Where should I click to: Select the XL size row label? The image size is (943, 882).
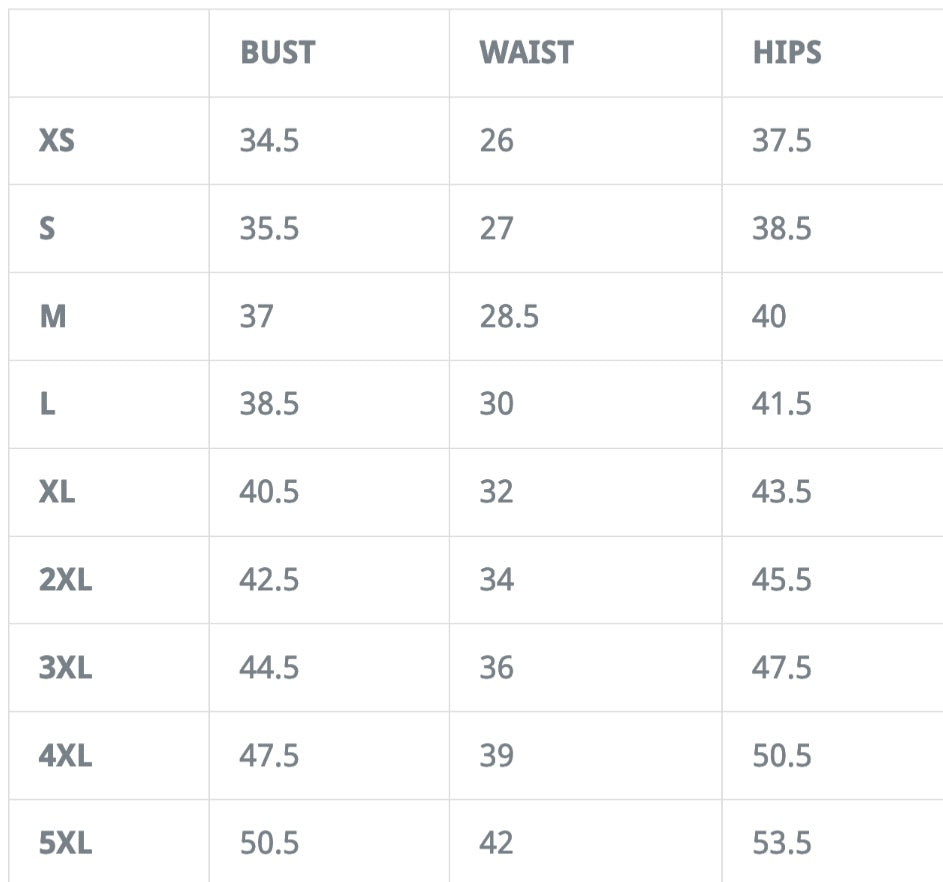[56, 493]
